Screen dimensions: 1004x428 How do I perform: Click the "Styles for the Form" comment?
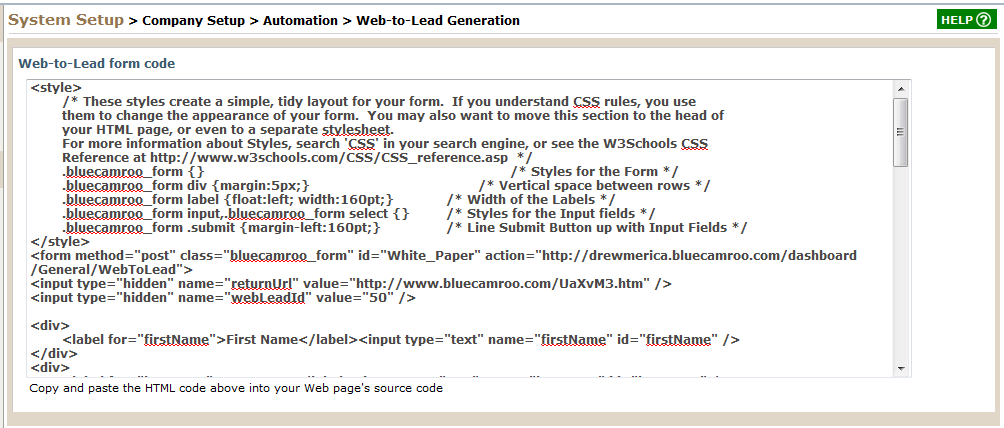pos(595,172)
